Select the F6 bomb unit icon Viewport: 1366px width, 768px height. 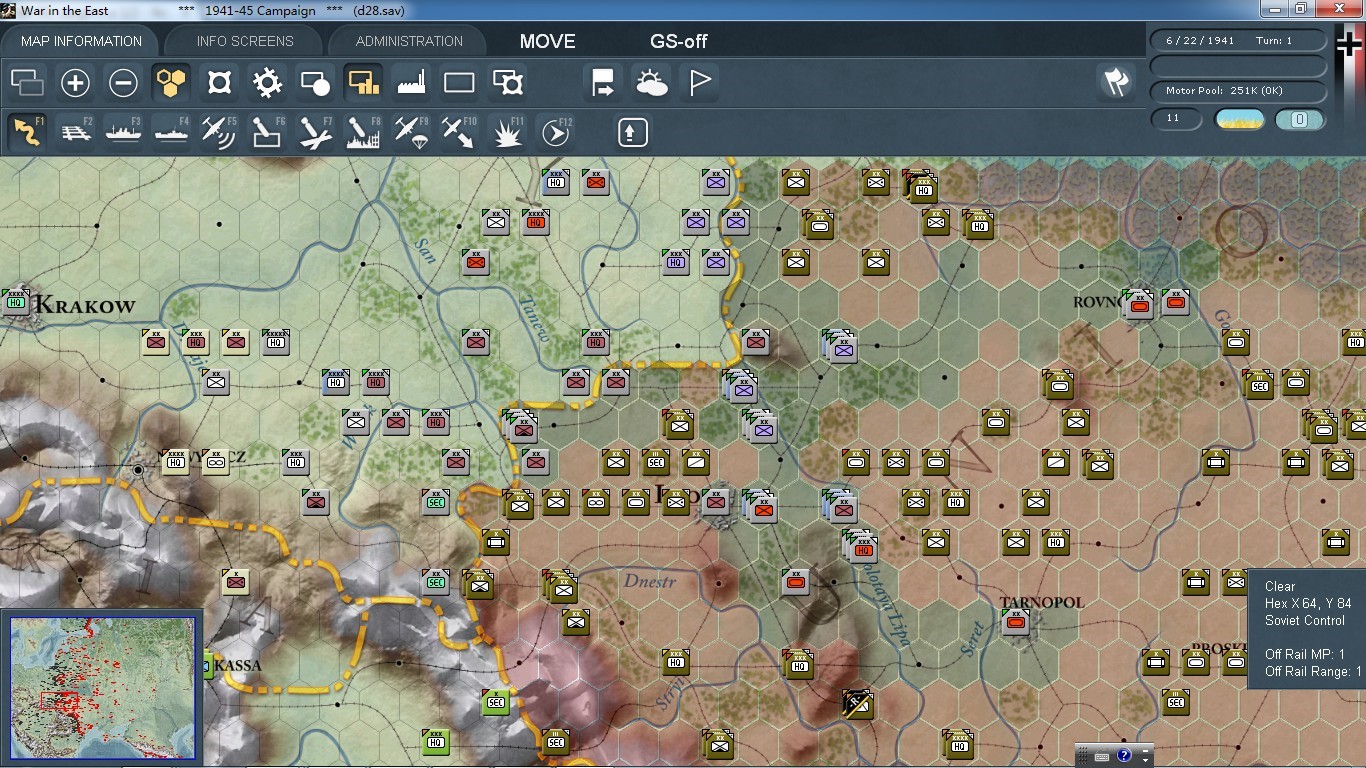click(x=267, y=132)
